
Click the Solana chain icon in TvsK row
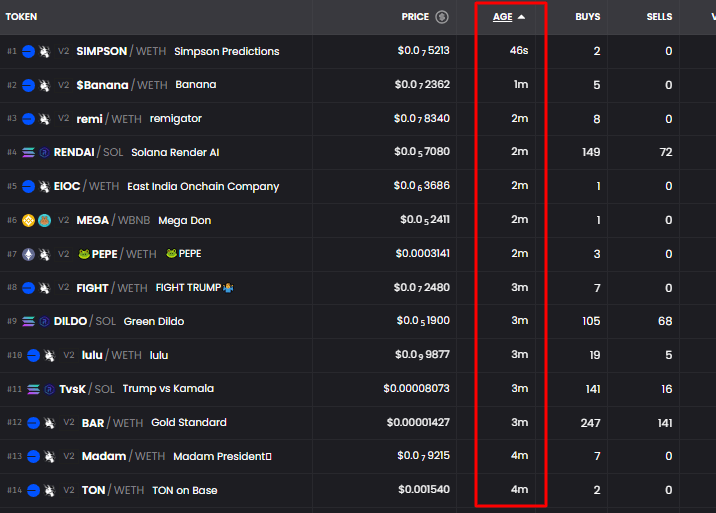pos(33,389)
